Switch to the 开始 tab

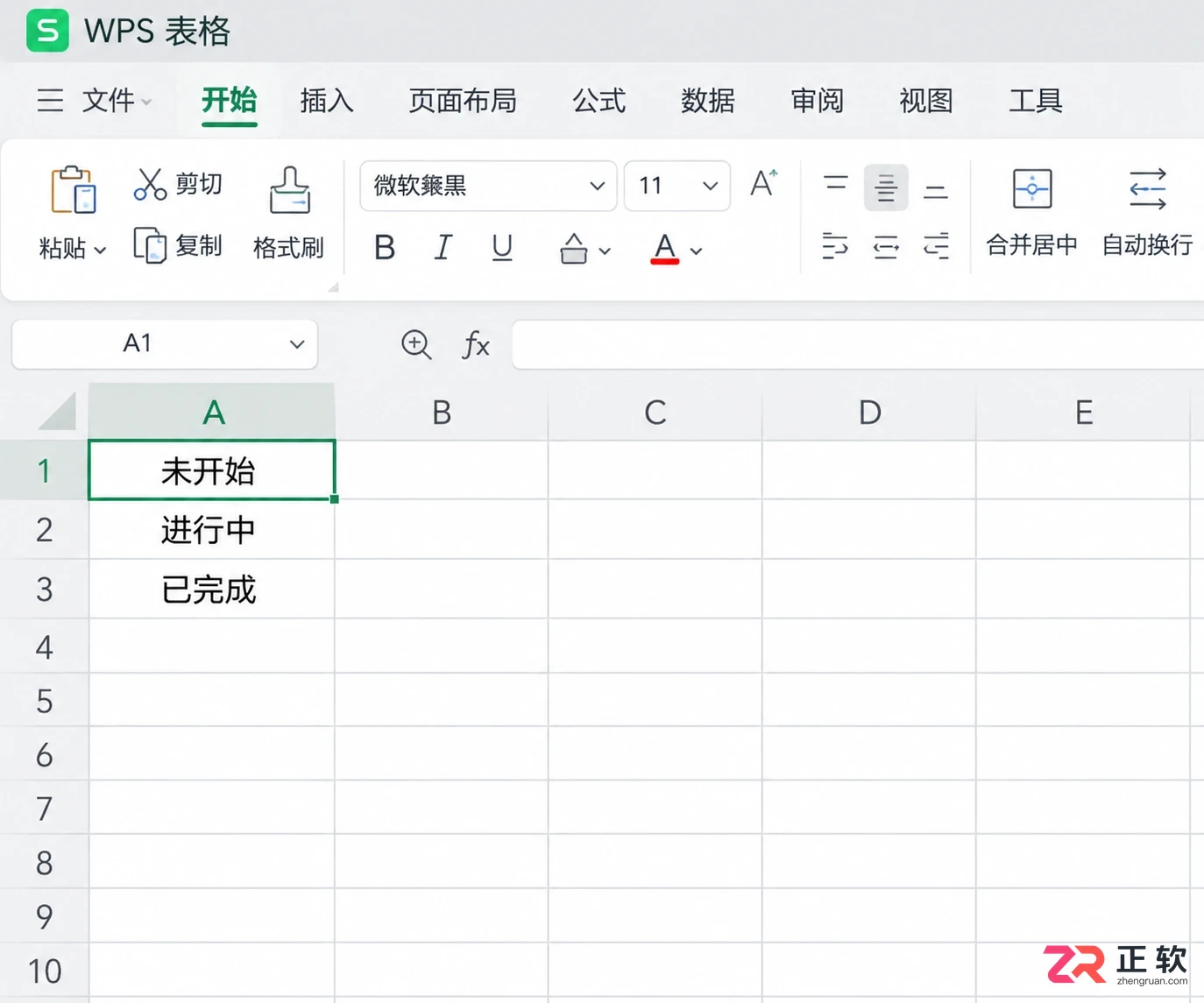[230, 101]
